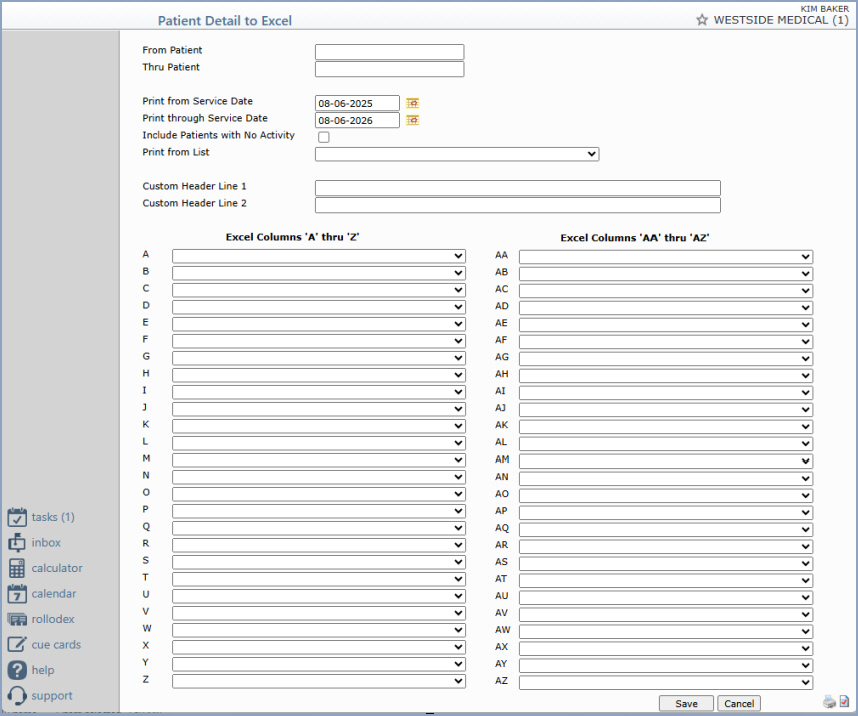This screenshot has height=716, width=858.
Task: Click the Print through Service Date field
Action: coord(357,120)
